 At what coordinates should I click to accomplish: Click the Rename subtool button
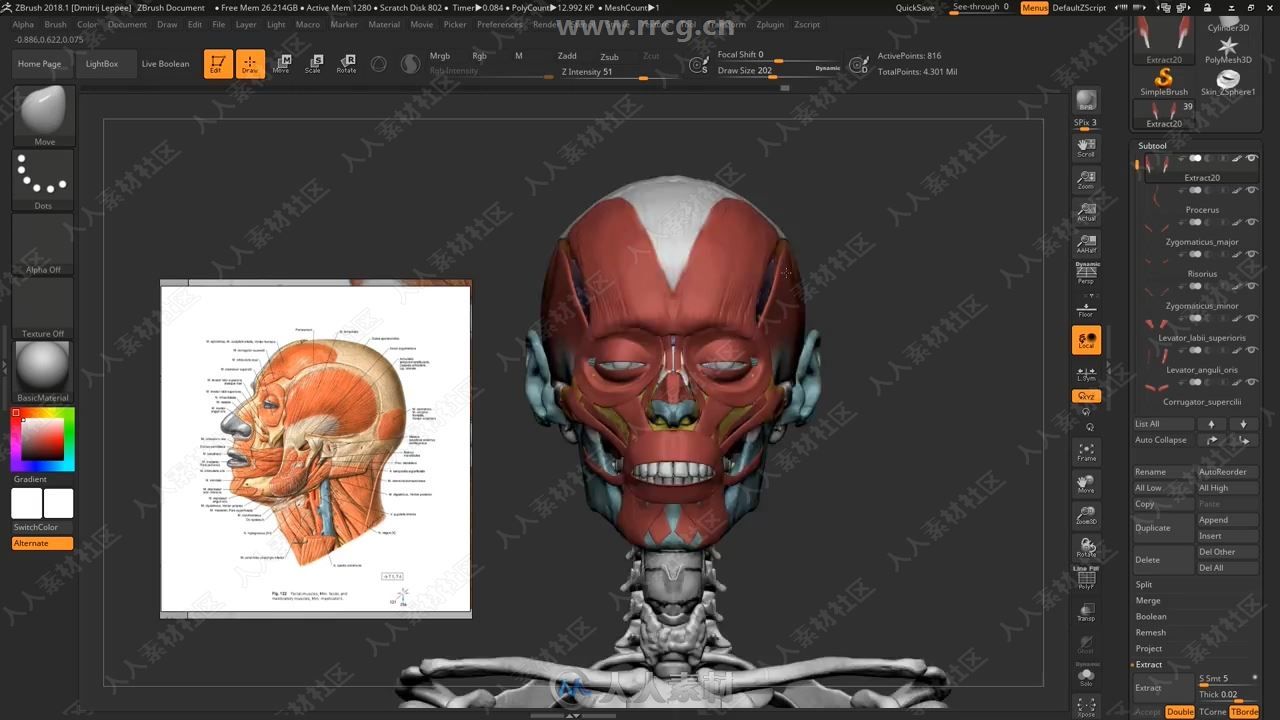click(1164, 472)
